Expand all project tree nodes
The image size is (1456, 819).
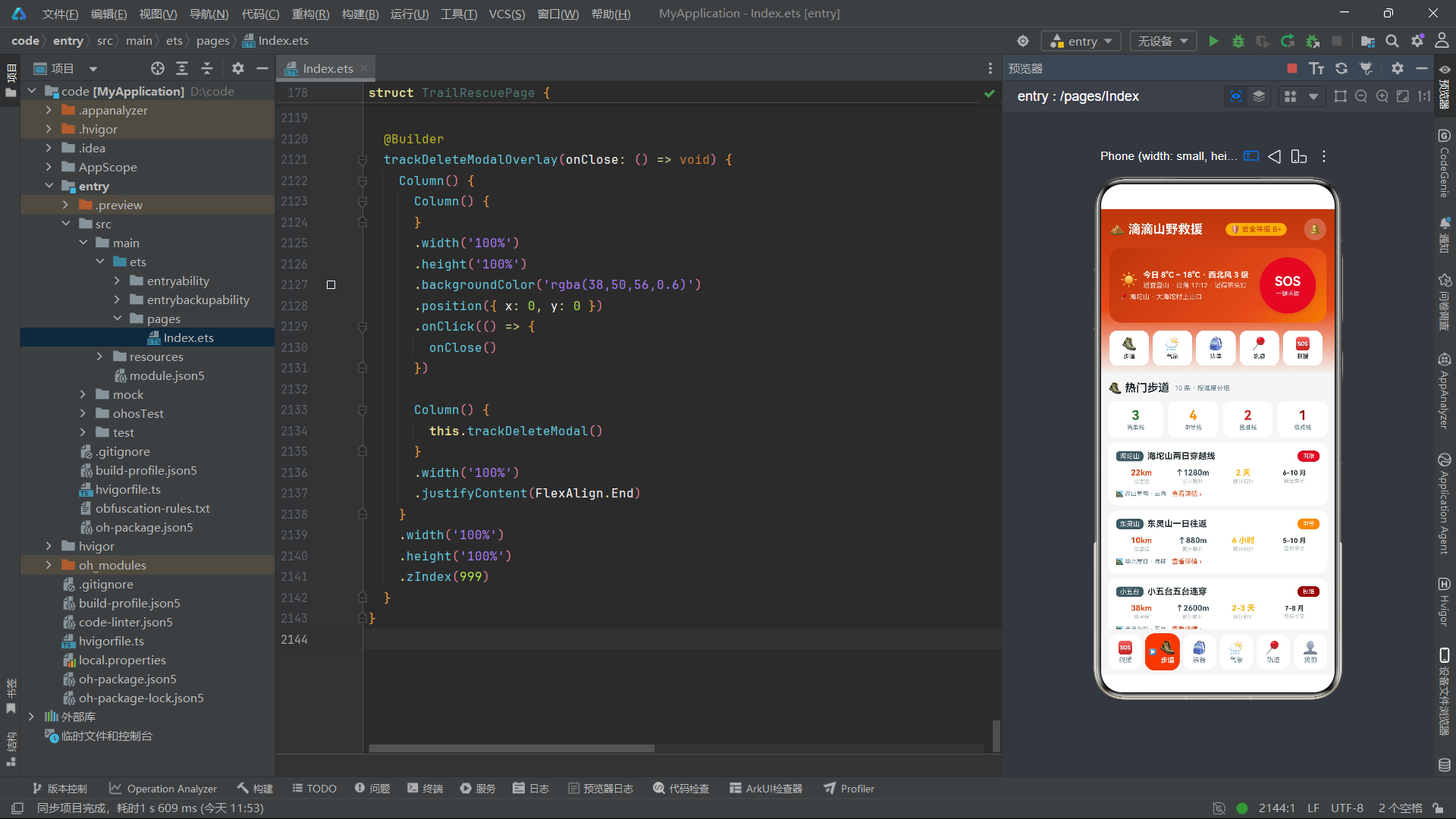point(182,68)
